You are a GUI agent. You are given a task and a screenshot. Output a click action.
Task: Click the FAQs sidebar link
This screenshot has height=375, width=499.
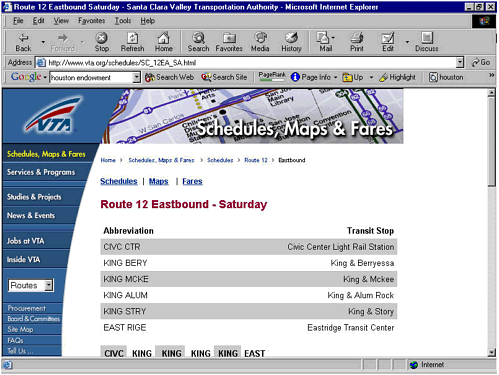(x=15, y=340)
